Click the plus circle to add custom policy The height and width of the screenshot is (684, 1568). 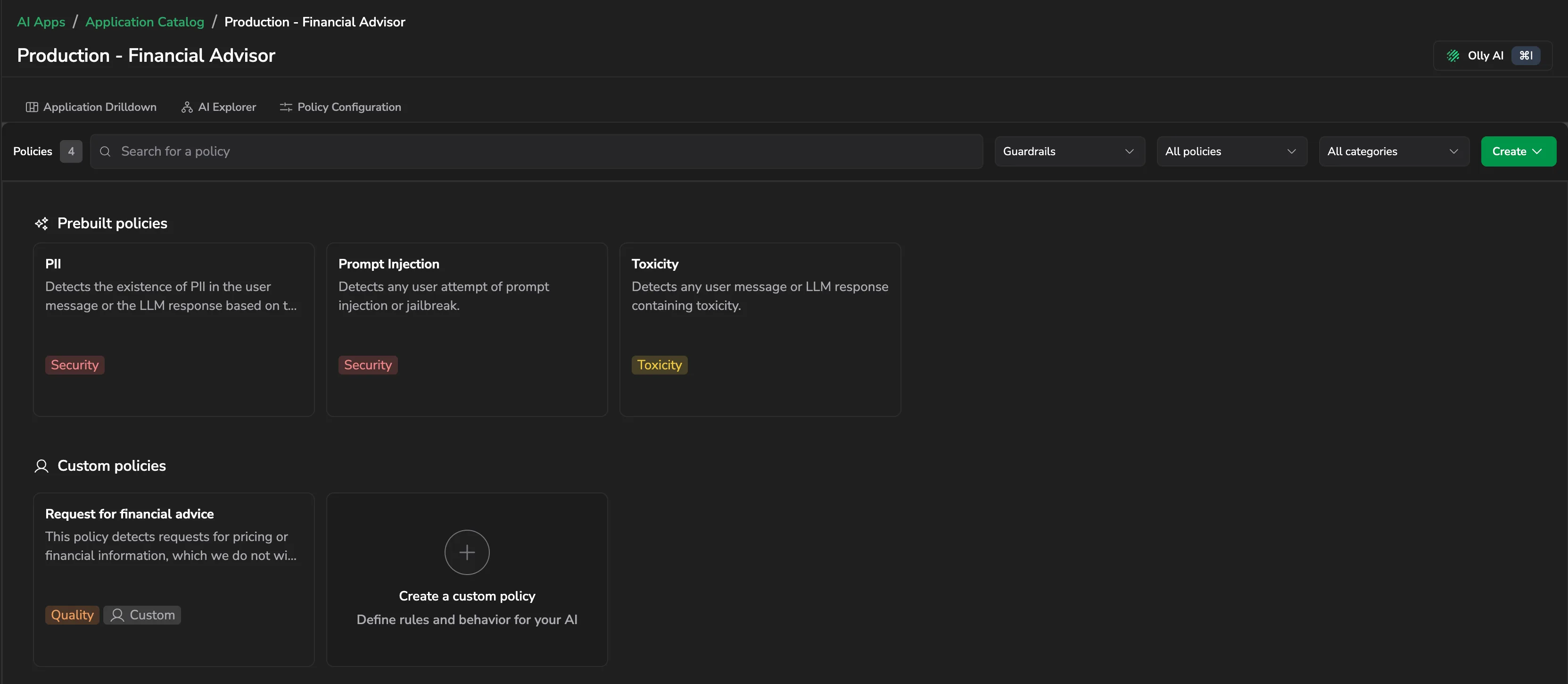click(467, 552)
